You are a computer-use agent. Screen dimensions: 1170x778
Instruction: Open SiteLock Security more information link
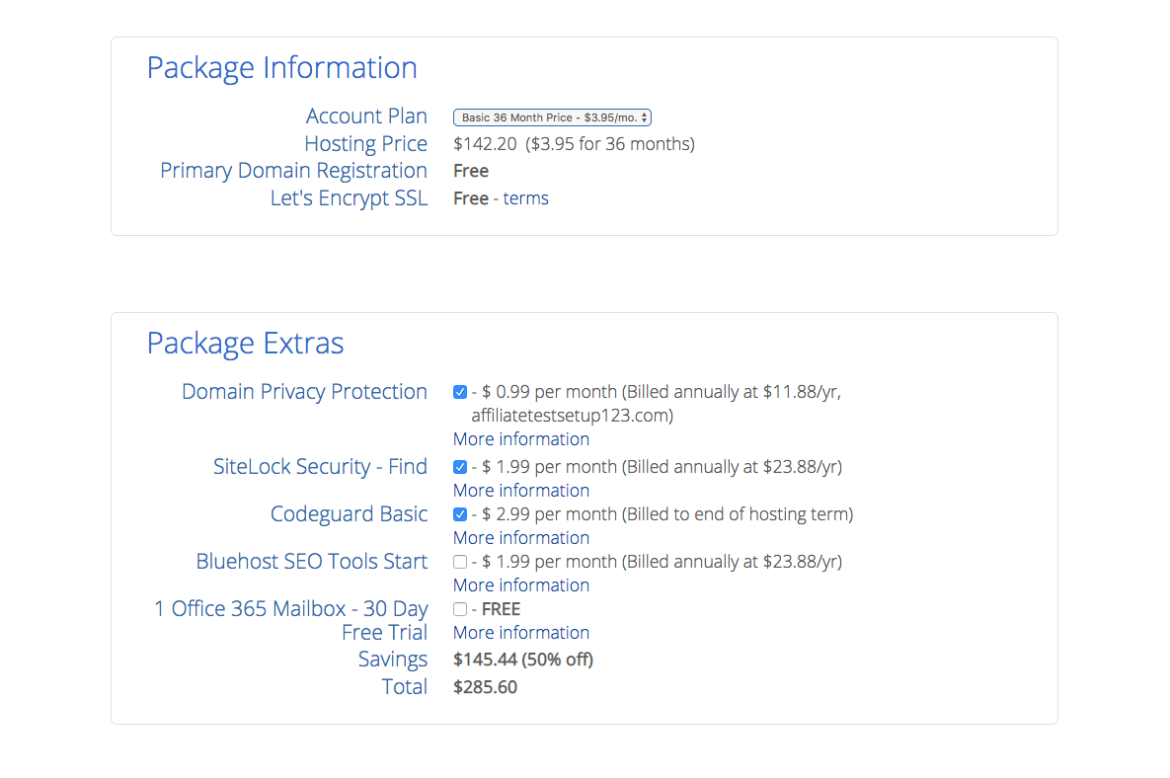pyautogui.click(x=521, y=490)
